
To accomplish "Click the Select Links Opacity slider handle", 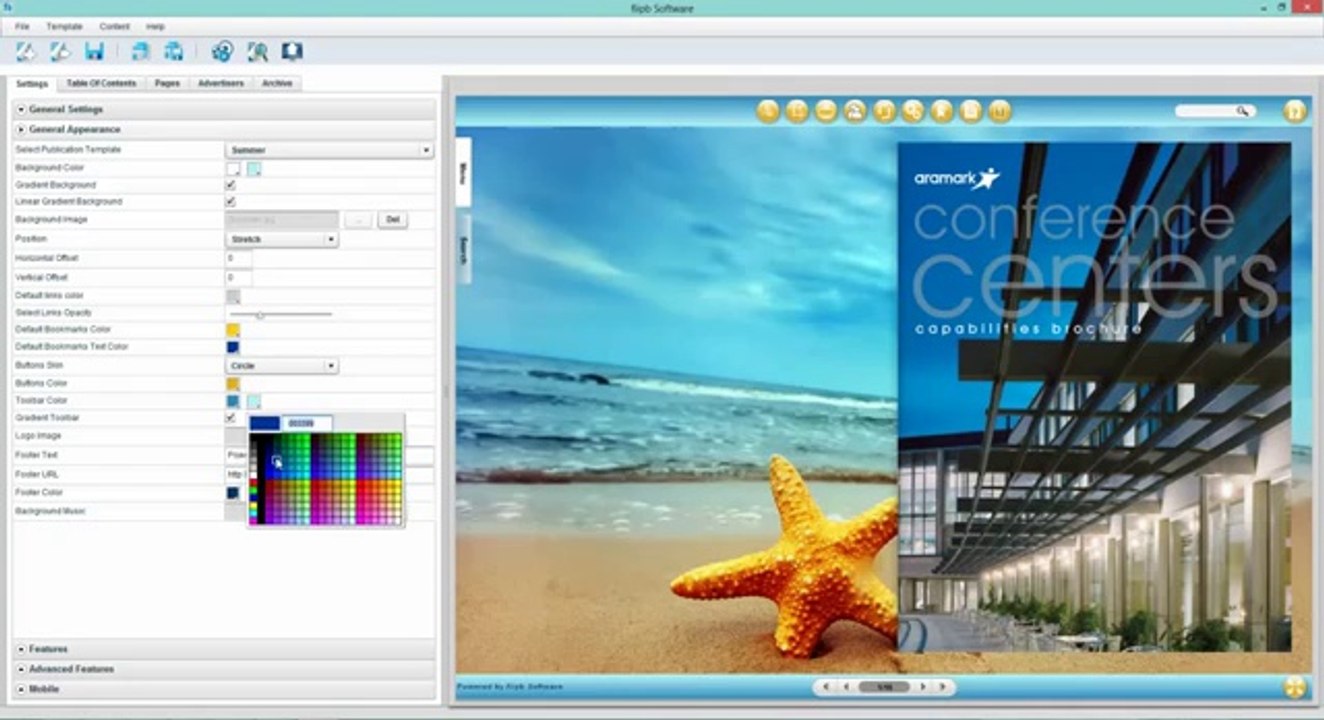I will click(x=260, y=314).
